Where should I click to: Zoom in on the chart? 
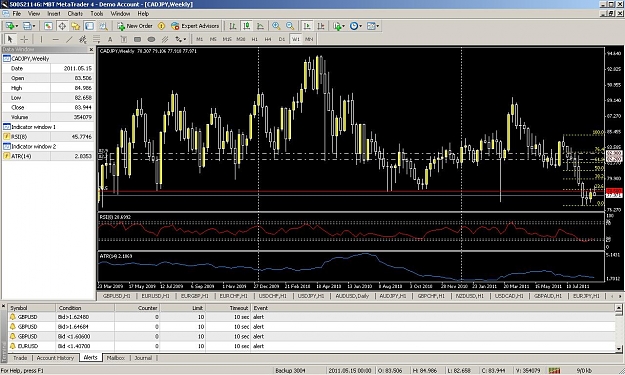[x=276, y=26]
